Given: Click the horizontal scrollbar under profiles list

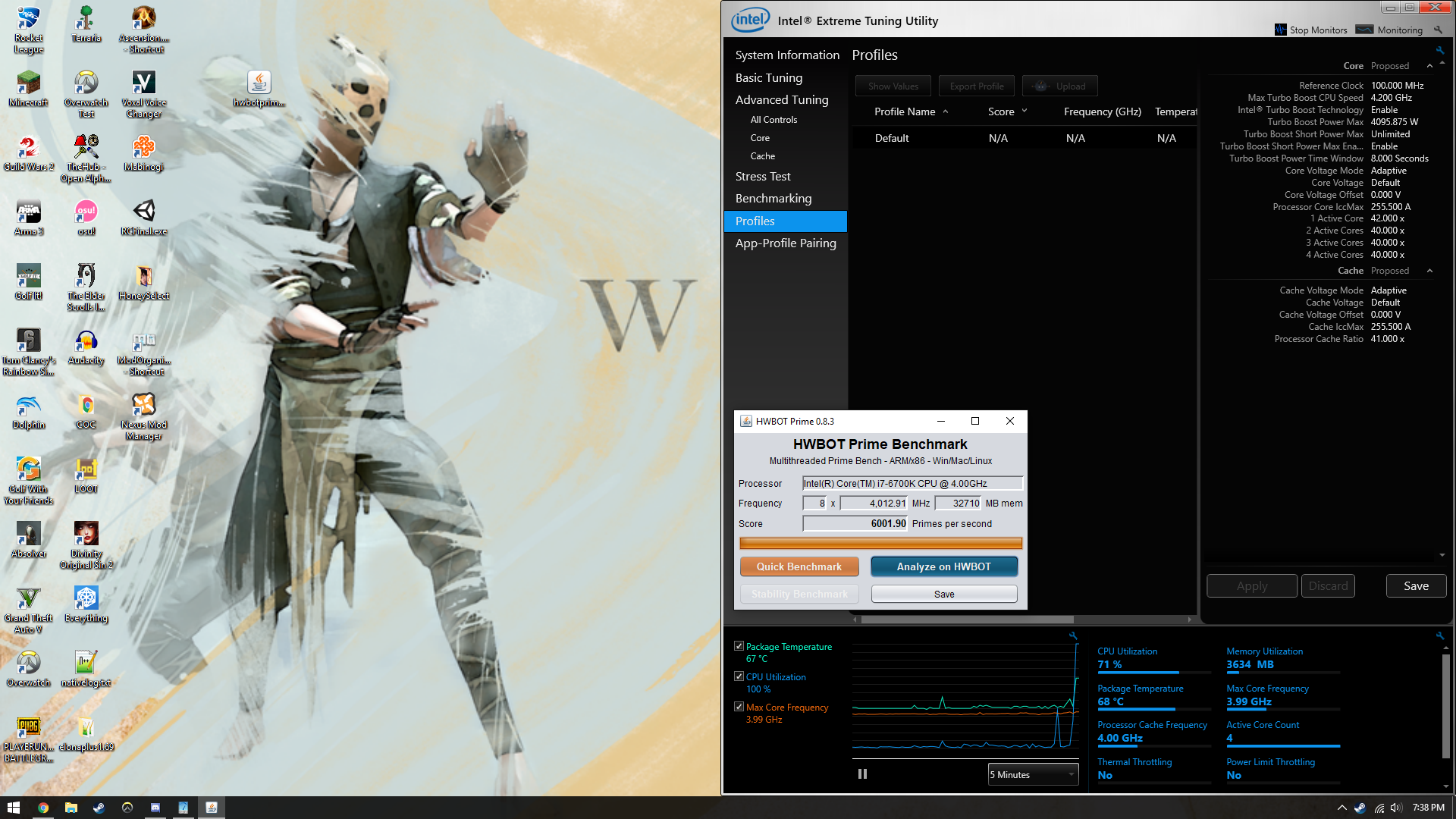Looking at the screenshot, I should (x=967, y=620).
